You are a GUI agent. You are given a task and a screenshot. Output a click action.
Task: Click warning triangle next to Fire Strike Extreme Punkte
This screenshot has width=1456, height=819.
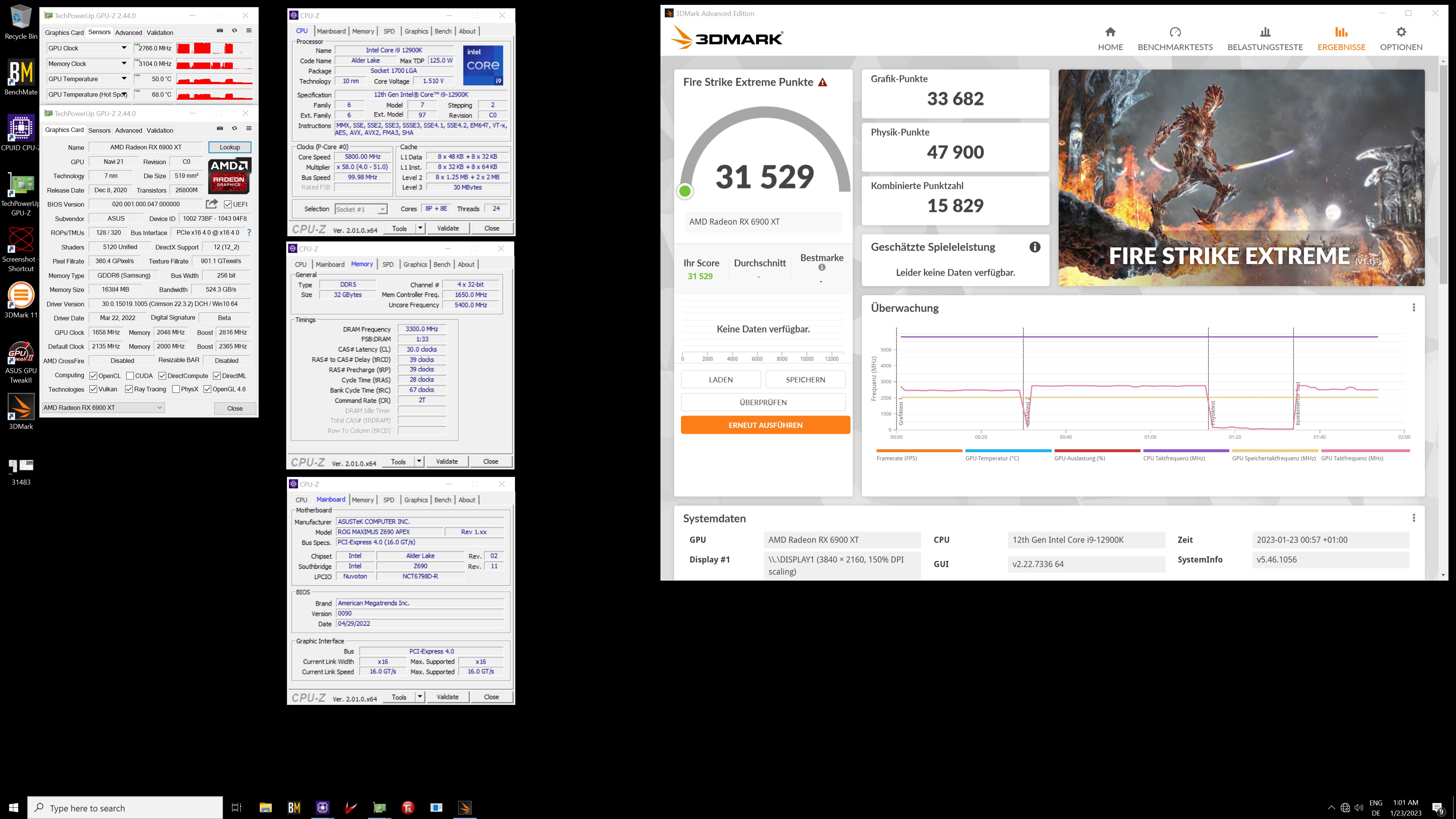pos(822,83)
